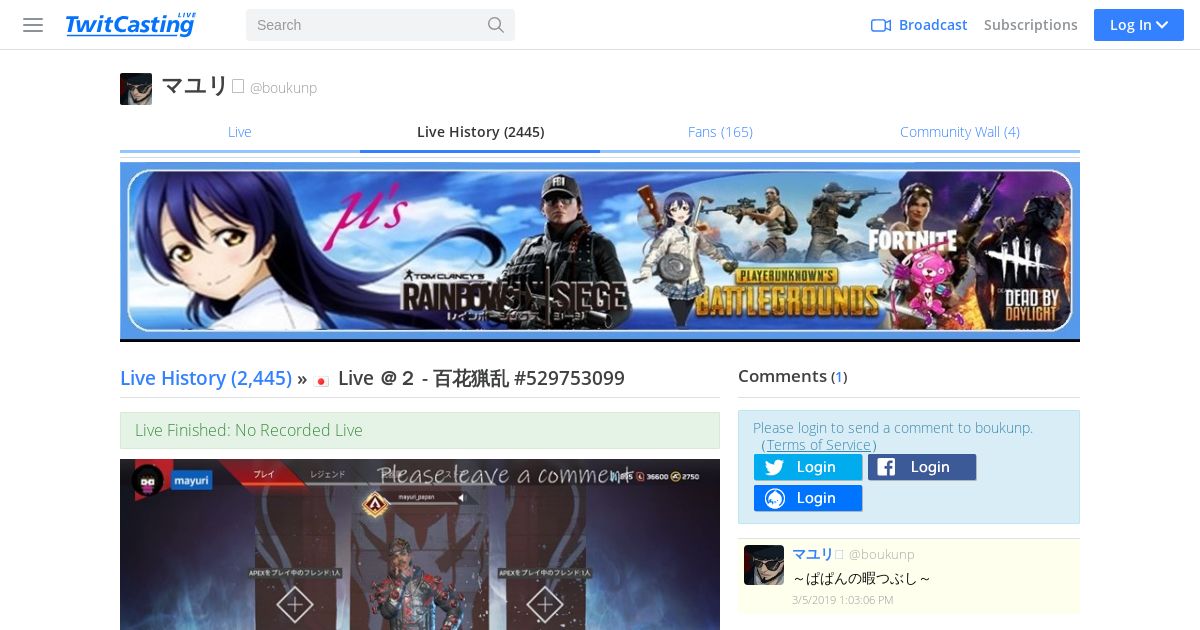Click the Japan flag icon by title
Viewport: 1200px width, 630px height.
click(322, 381)
